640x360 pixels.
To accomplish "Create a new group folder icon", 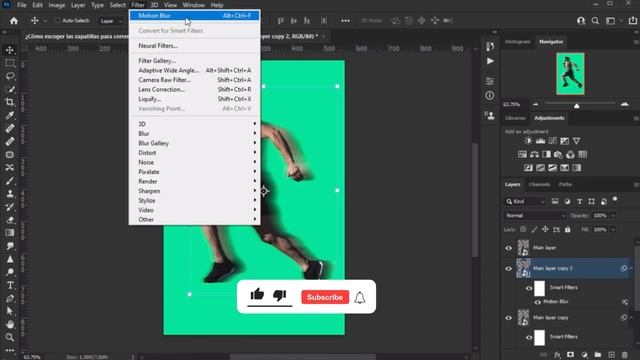I will click(598, 355).
